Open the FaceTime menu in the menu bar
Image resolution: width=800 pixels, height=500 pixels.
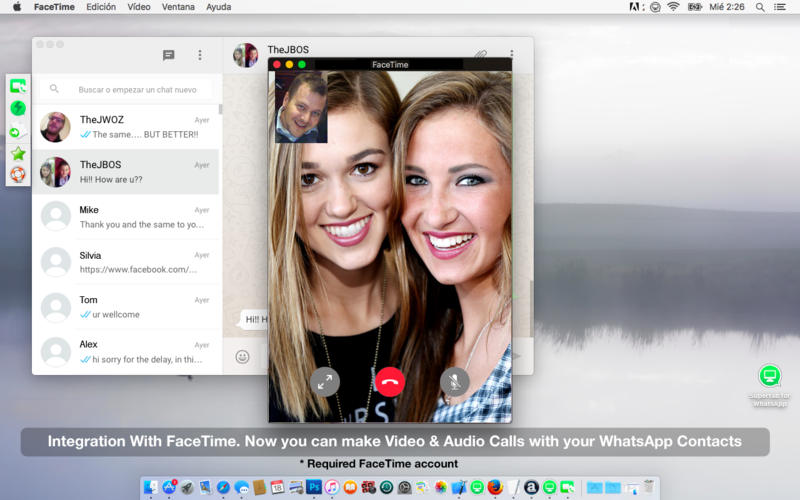click(54, 7)
